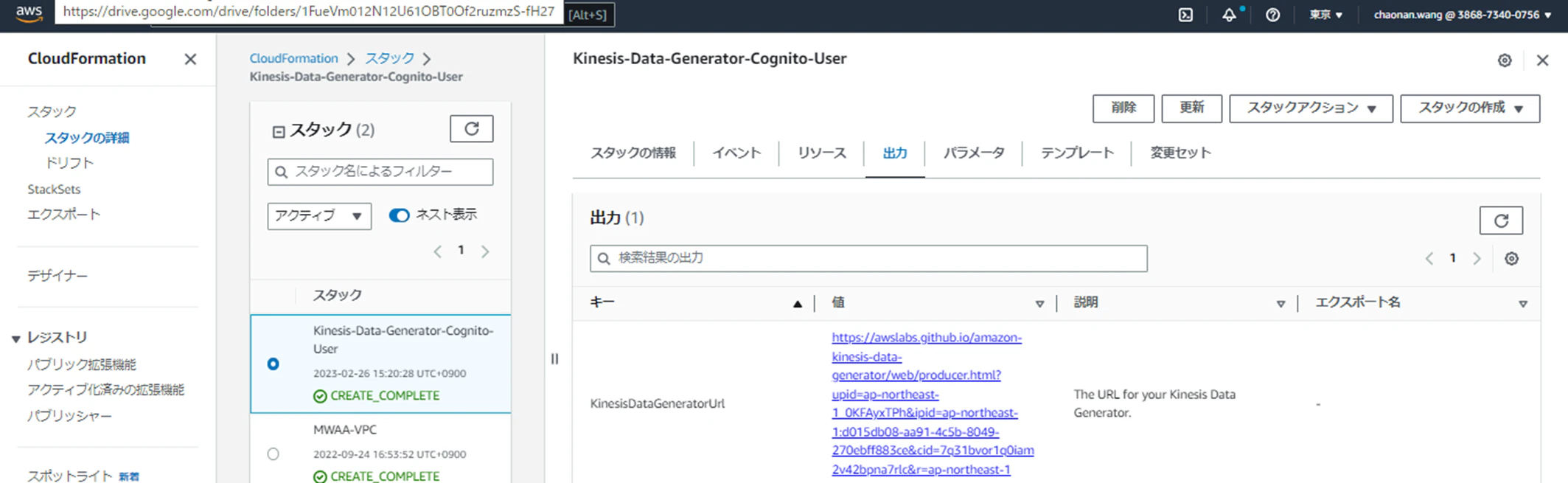Open the スタックの作成 dropdown

point(1470,108)
